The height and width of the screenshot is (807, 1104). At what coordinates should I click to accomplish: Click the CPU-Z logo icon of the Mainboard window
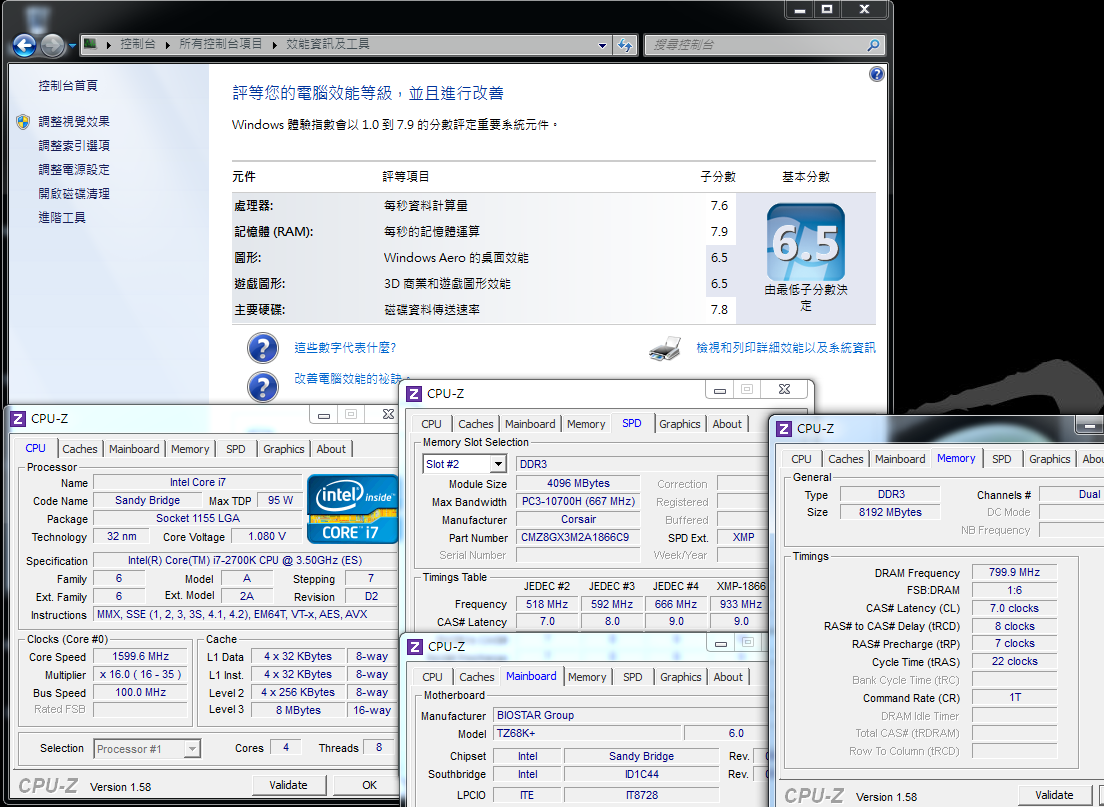415,646
